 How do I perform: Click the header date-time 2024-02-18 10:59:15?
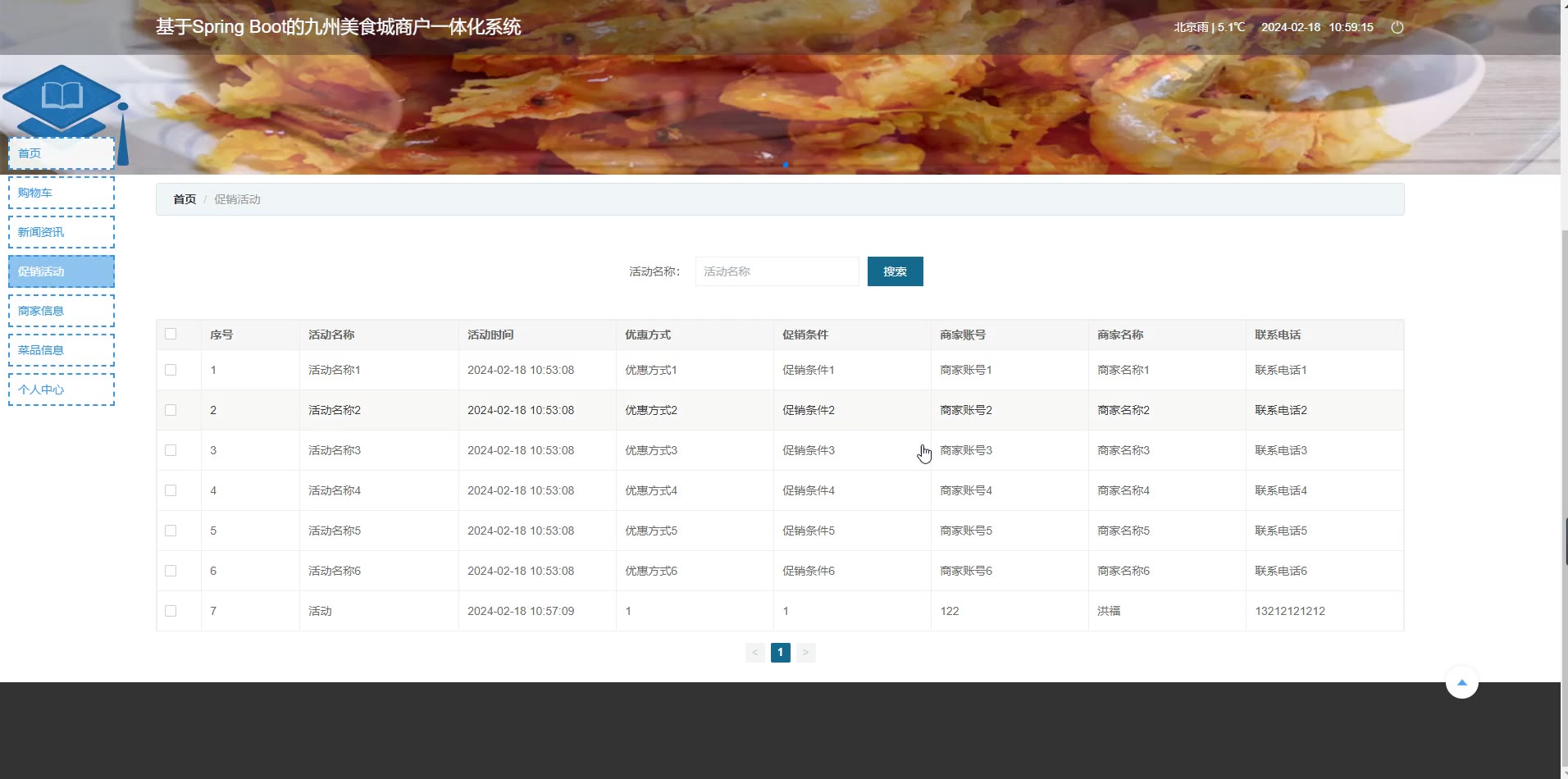[x=1317, y=27]
